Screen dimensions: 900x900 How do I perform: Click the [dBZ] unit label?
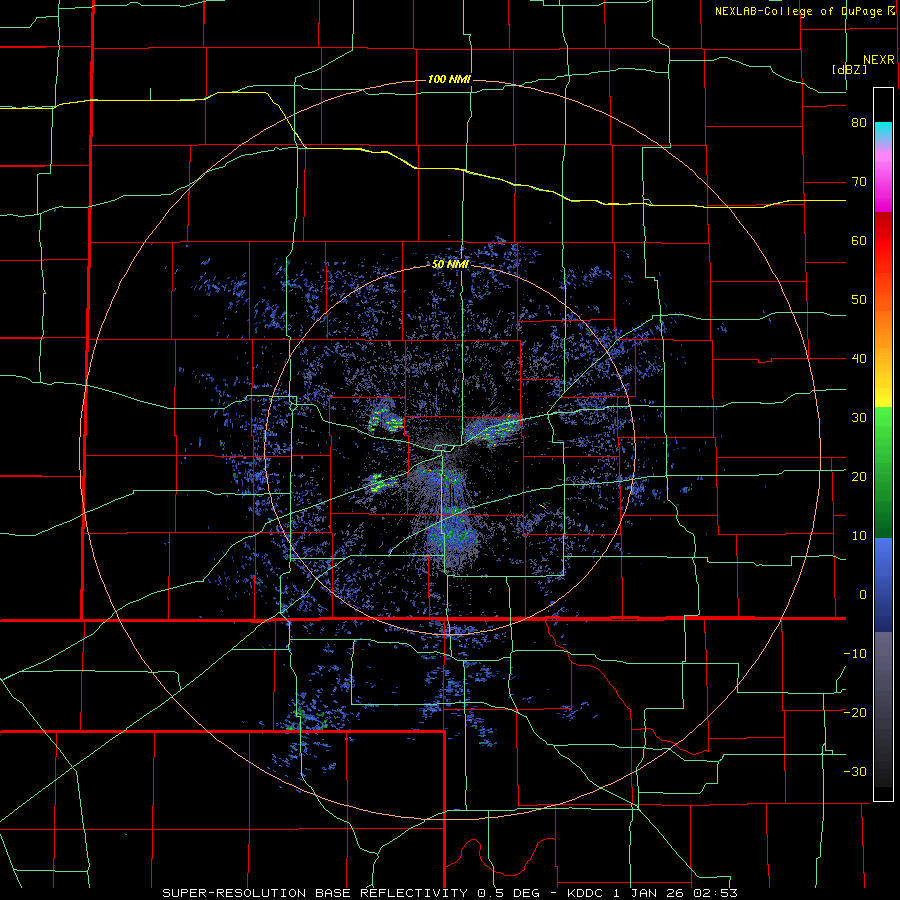point(849,69)
